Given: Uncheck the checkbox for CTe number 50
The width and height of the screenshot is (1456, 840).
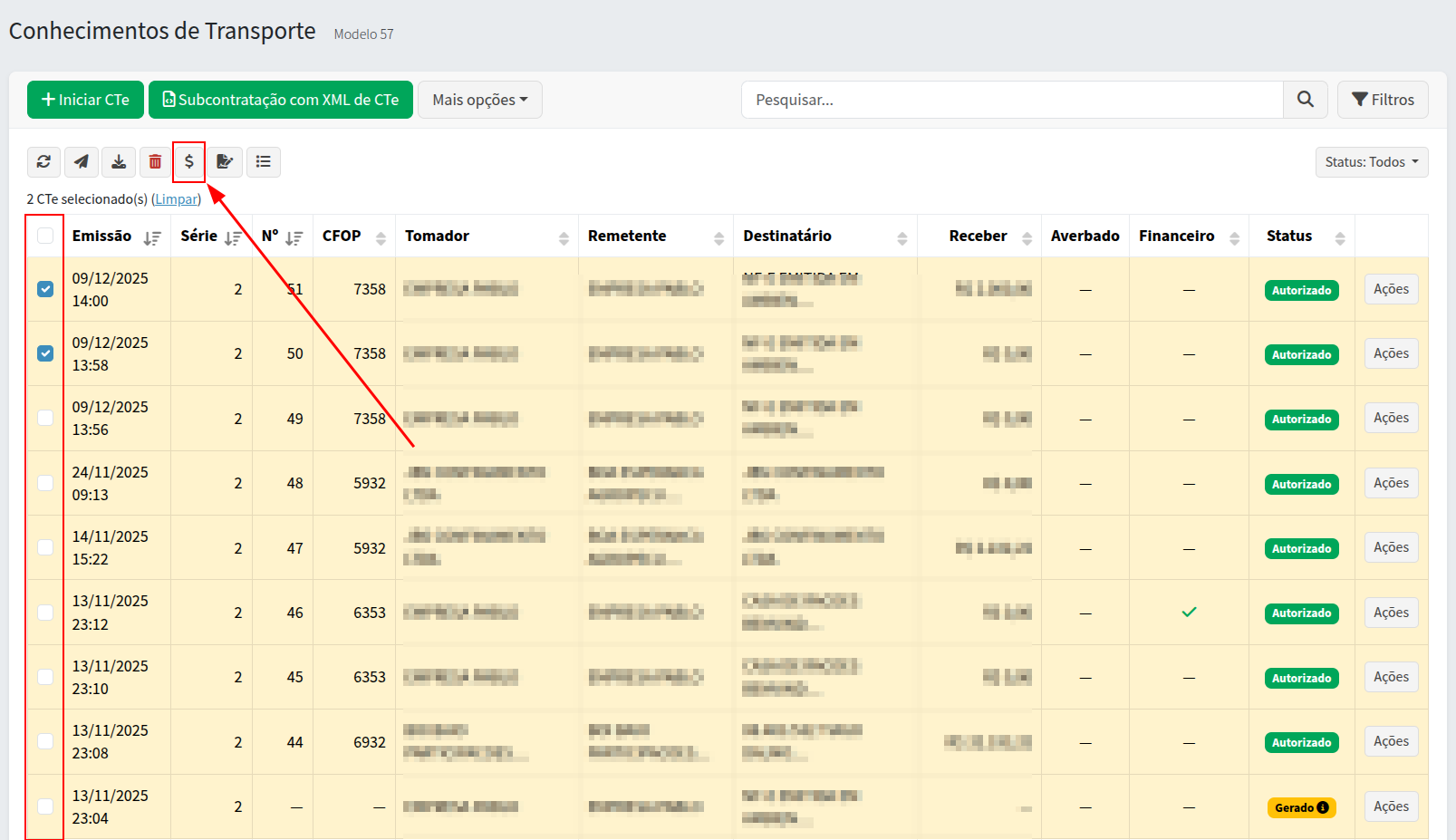Looking at the screenshot, I should (45, 353).
